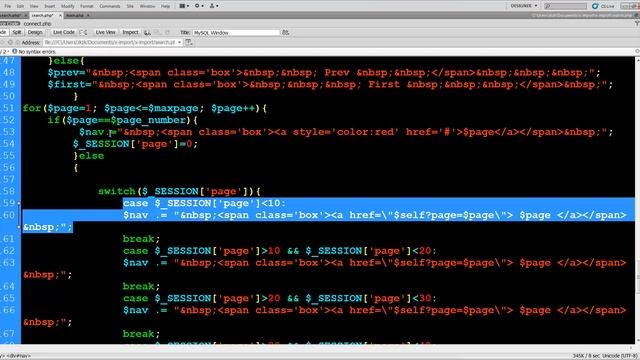
Task: Switch to Design view
Action: (35, 32)
